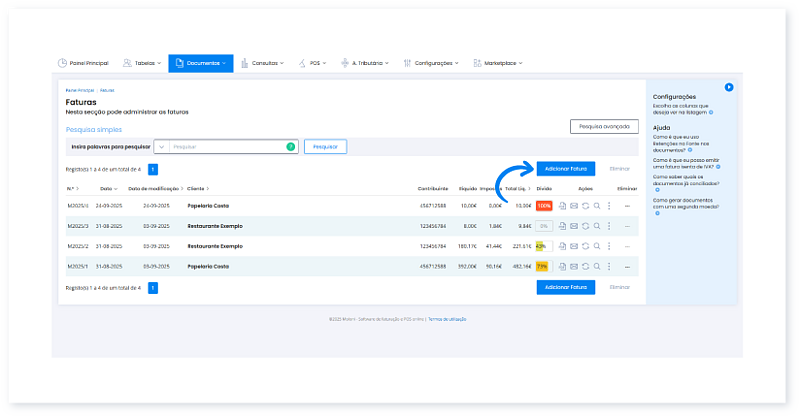Focus the Pesquisar text input field
Screen dimensions: 800x417
(x=225, y=146)
